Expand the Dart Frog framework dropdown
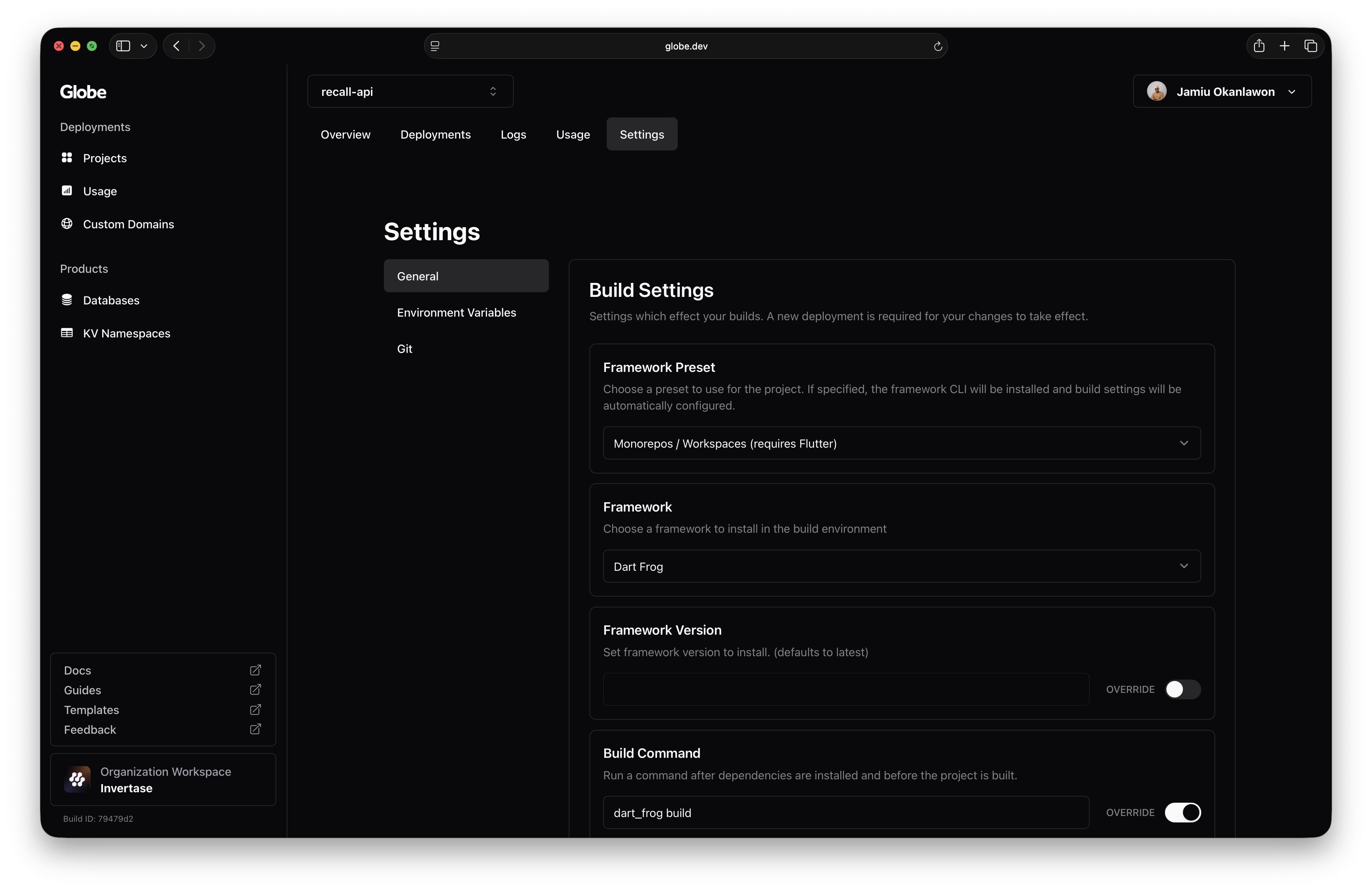This screenshot has width=1372, height=891. coord(901,566)
